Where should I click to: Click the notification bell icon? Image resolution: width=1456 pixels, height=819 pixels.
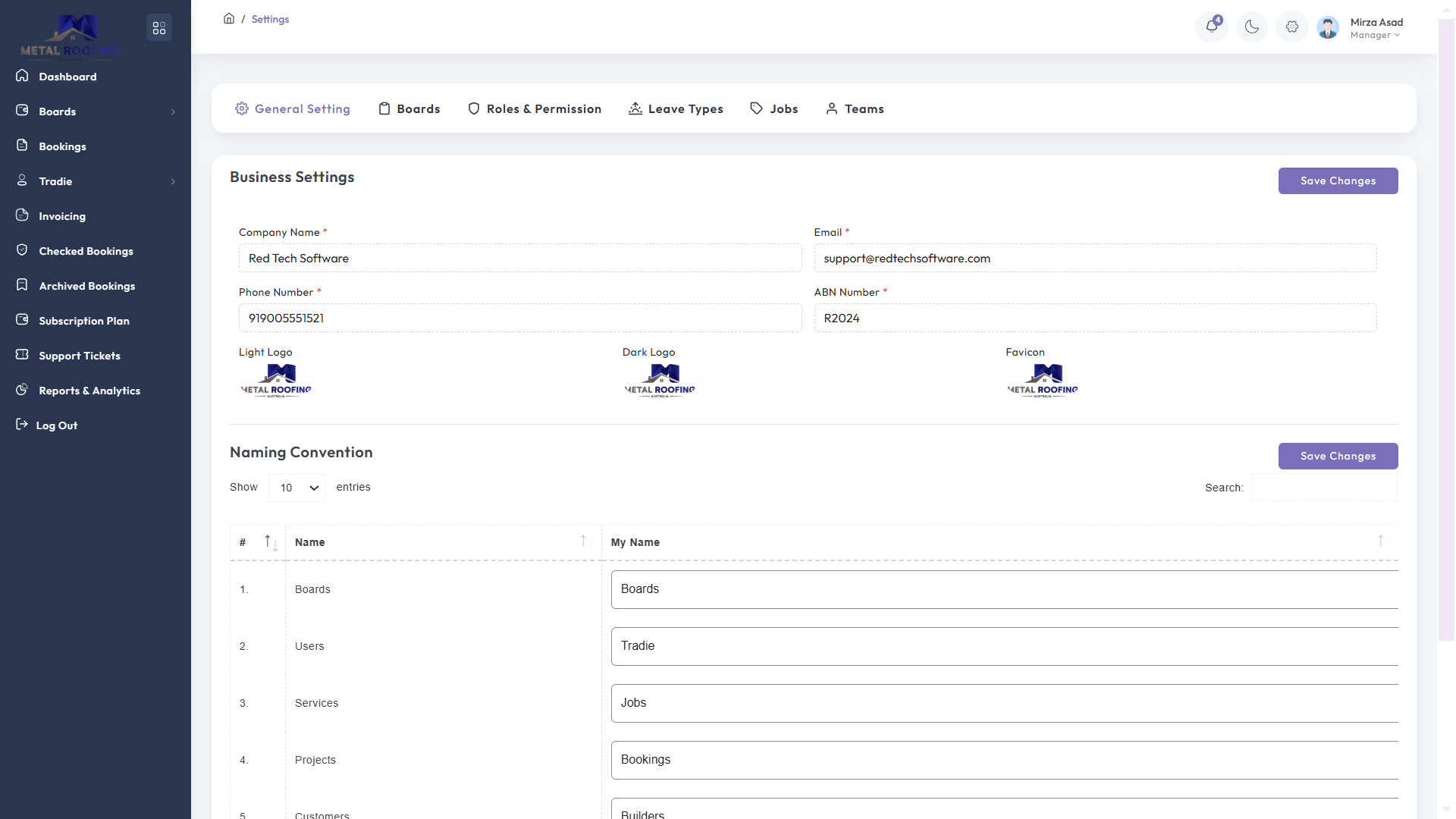(x=1212, y=27)
